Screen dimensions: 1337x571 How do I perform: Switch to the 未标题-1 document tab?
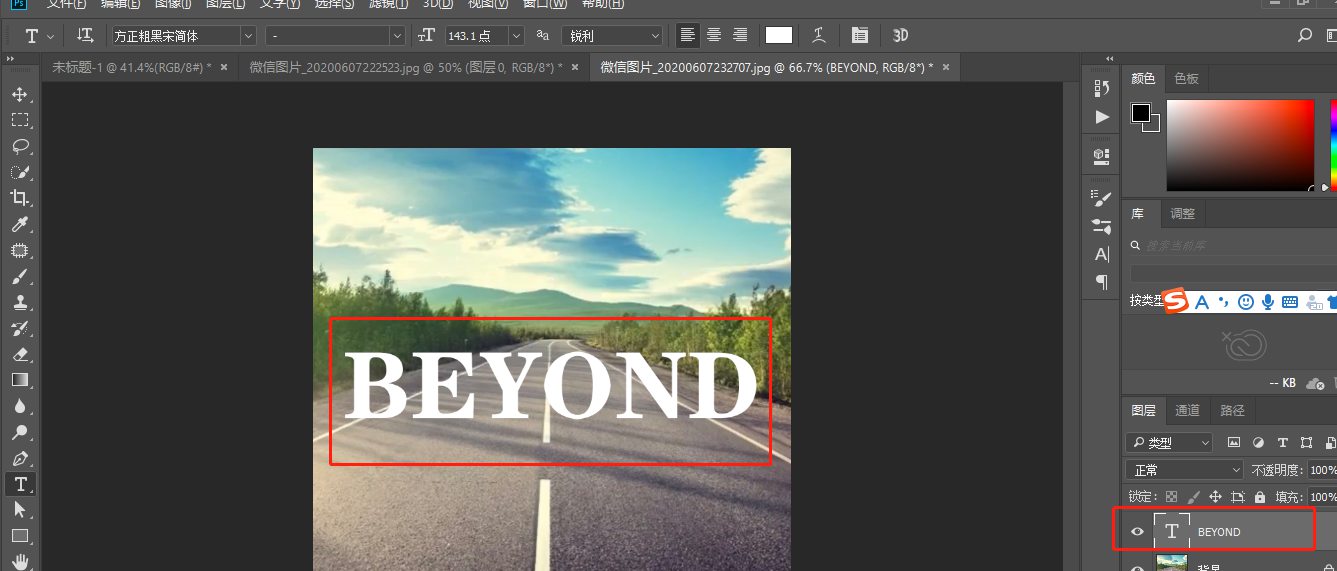(131, 67)
